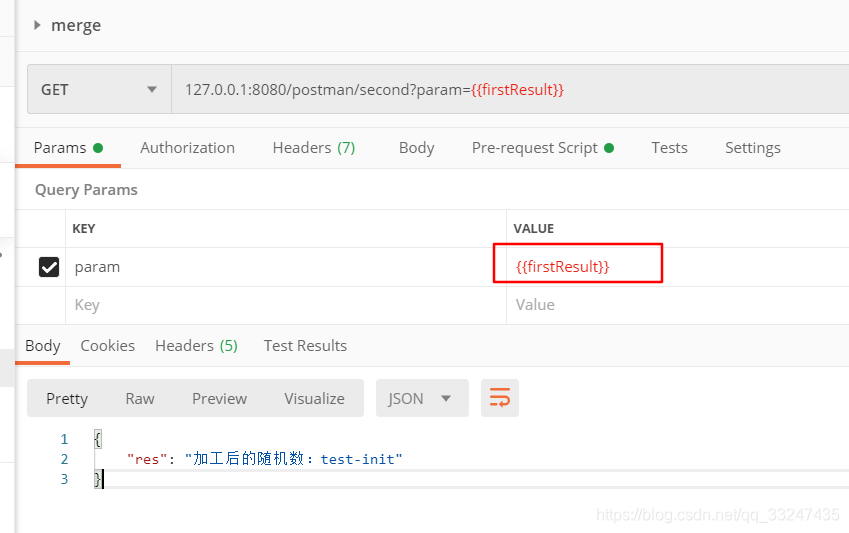Switch to the Params tab
This screenshot has width=849, height=533.
click(x=68, y=148)
